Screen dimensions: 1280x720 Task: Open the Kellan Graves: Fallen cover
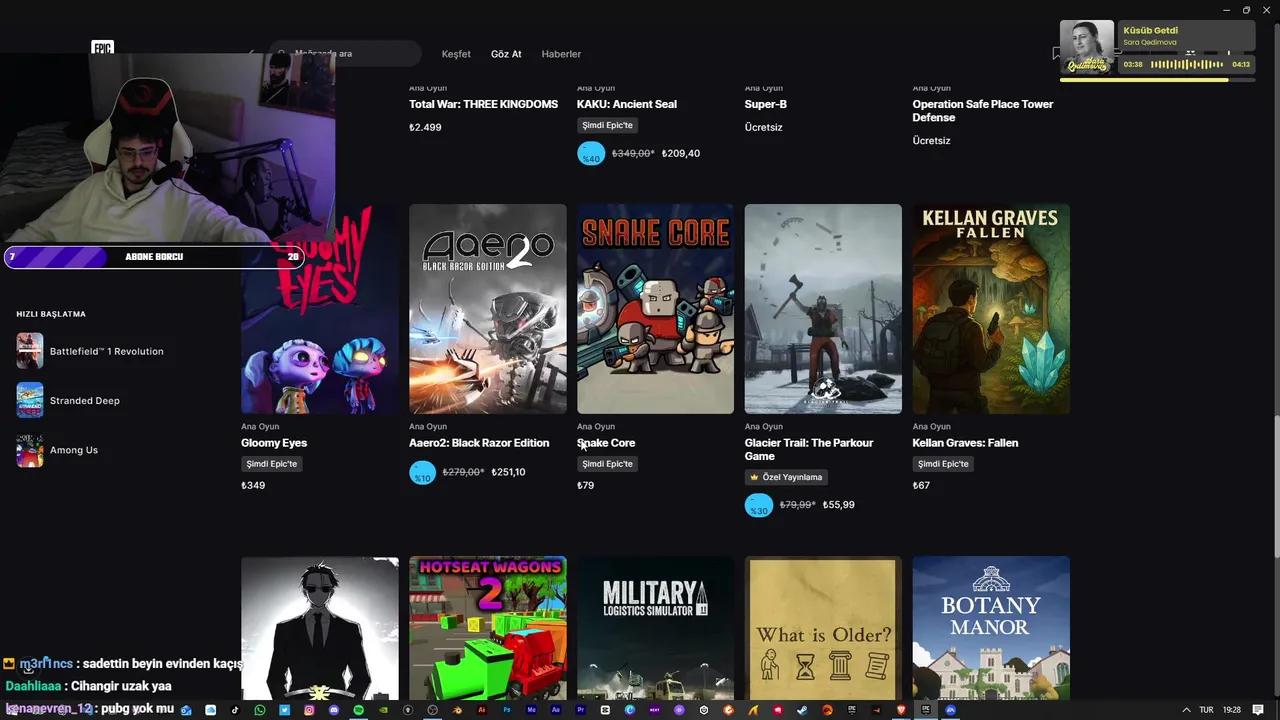click(991, 309)
